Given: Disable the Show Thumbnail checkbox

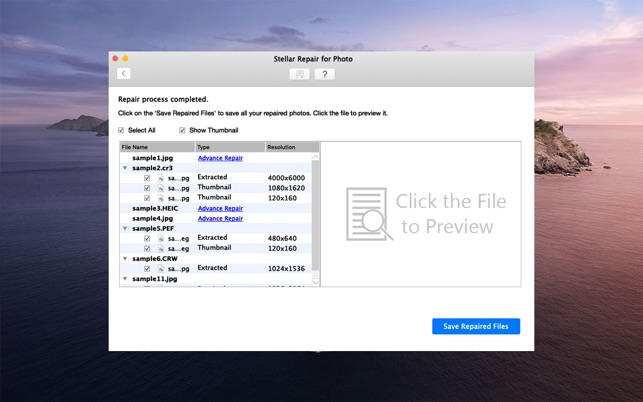Looking at the screenshot, I should coord(182,130).
